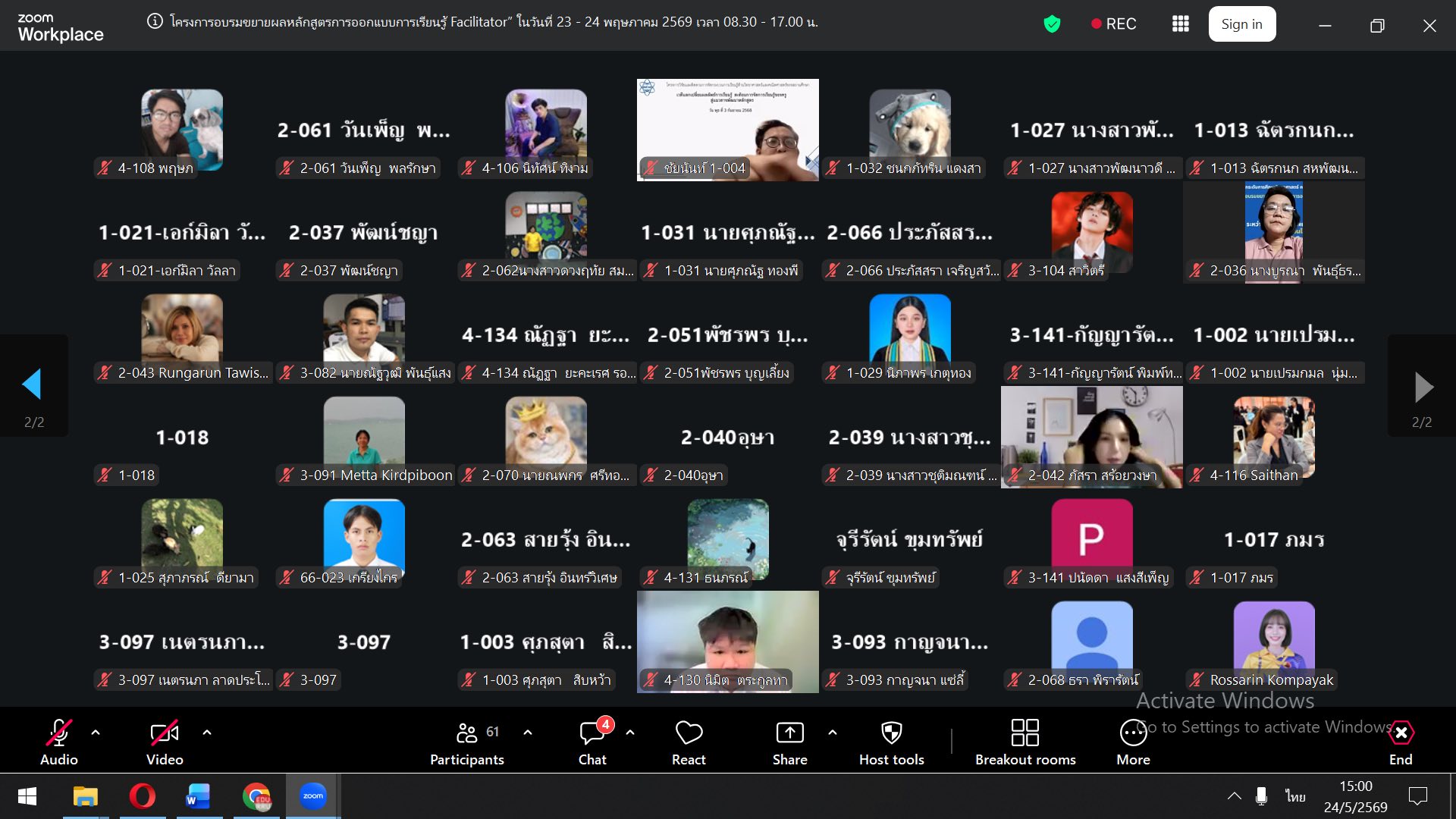The height and width of the screenshot is (819, 1456).
Task: Click the 1-029 participant avatar tile
Action: pyautogui.click(x=910, y=335)
